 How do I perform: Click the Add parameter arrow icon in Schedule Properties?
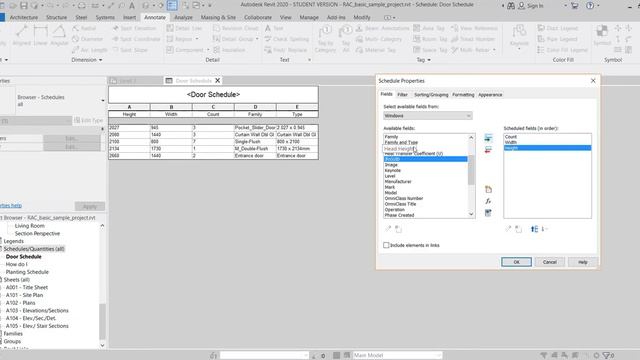click(488, 138)
